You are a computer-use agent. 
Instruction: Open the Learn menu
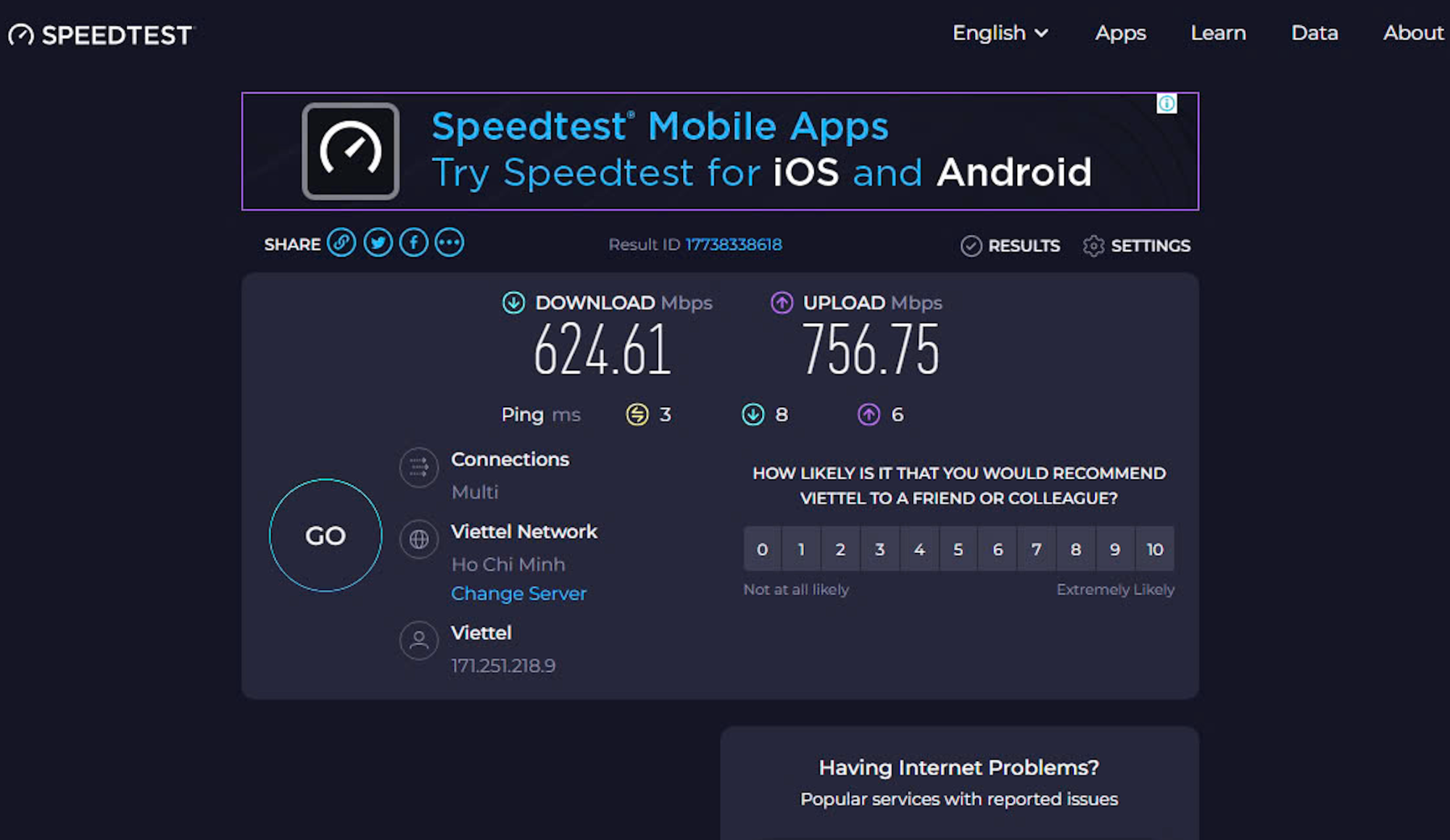click(1218, 33)
